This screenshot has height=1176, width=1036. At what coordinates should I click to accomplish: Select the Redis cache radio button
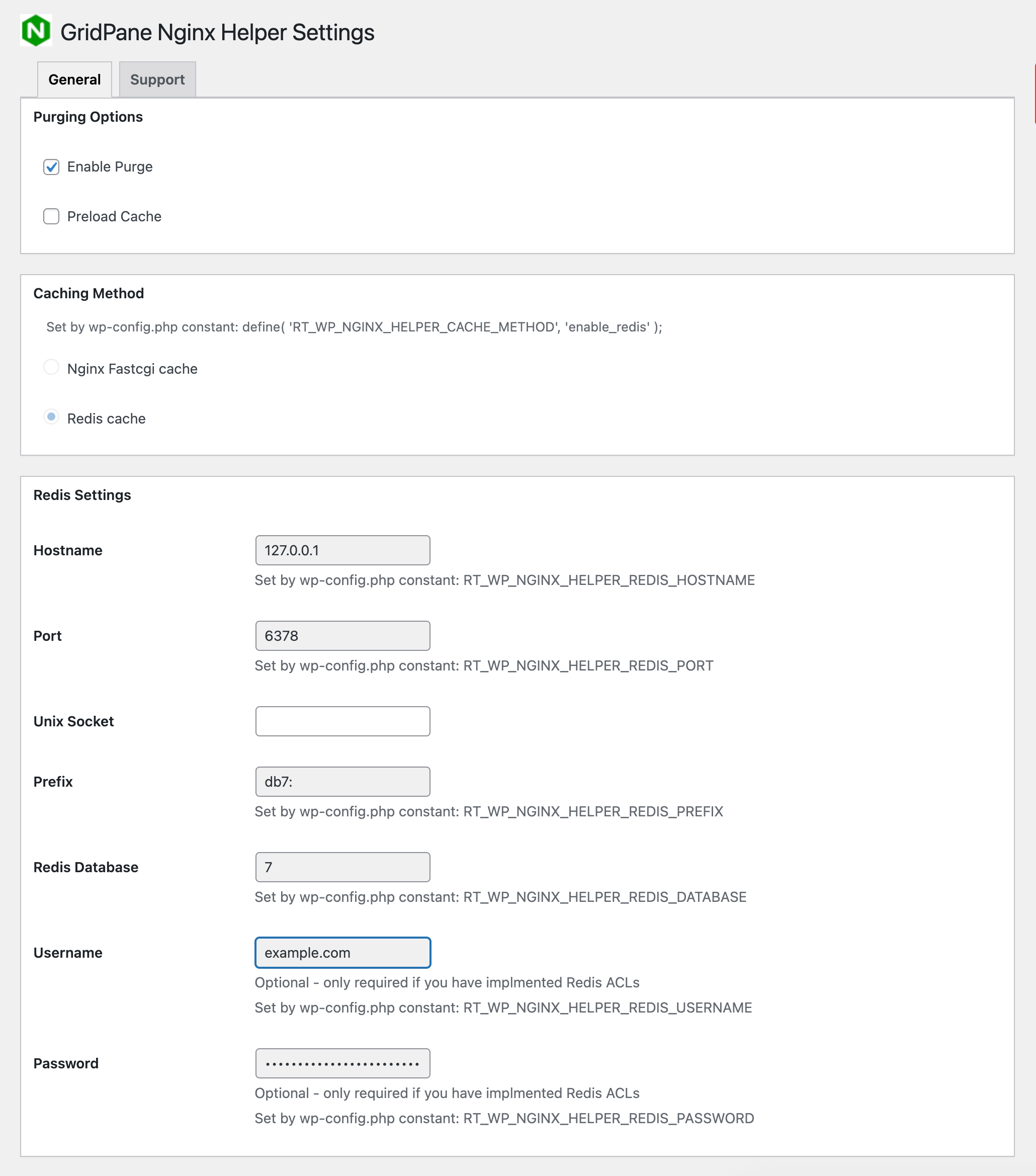click(x=51, y=416)
